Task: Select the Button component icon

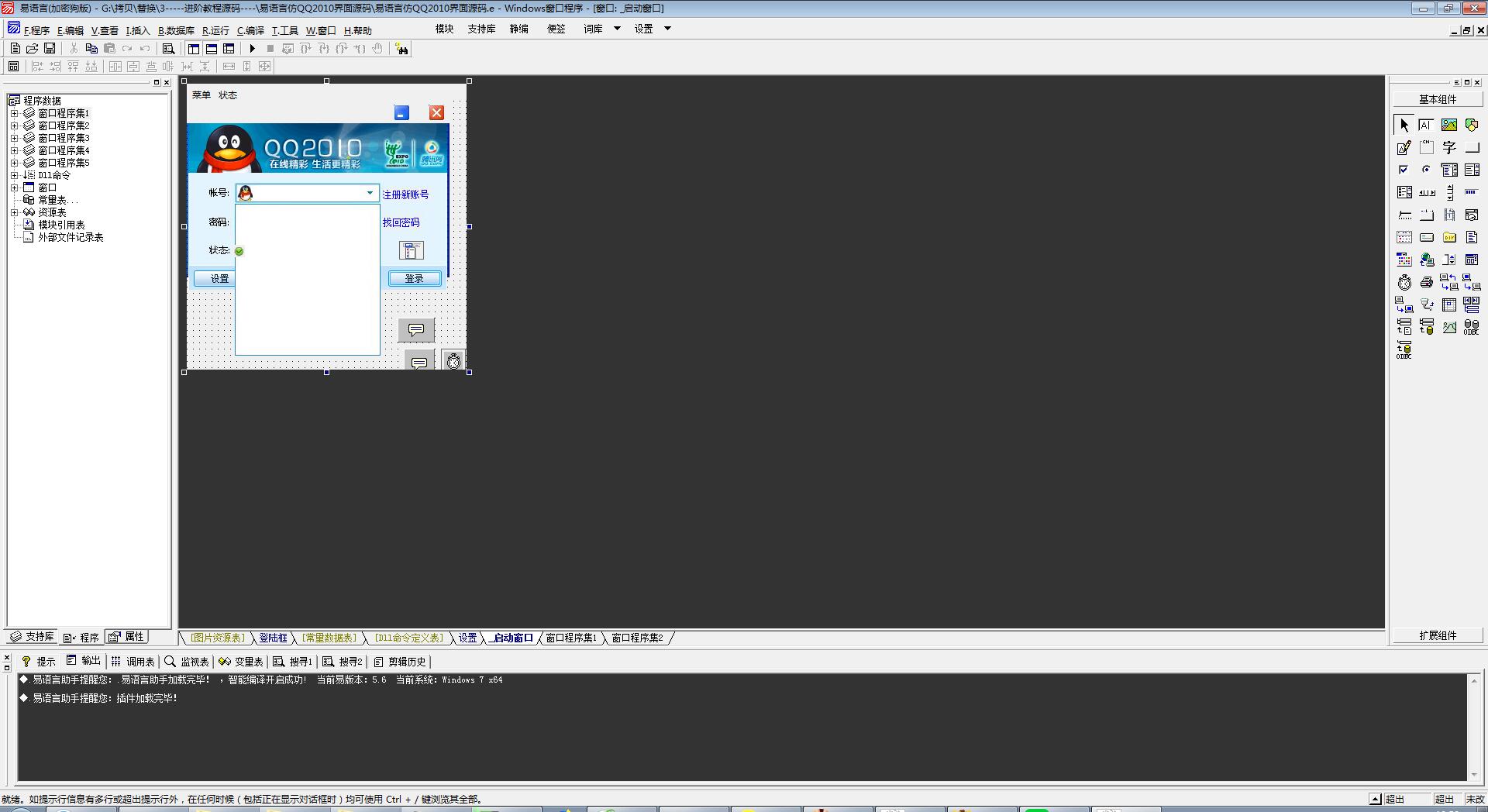Action: click(1472, 147)
